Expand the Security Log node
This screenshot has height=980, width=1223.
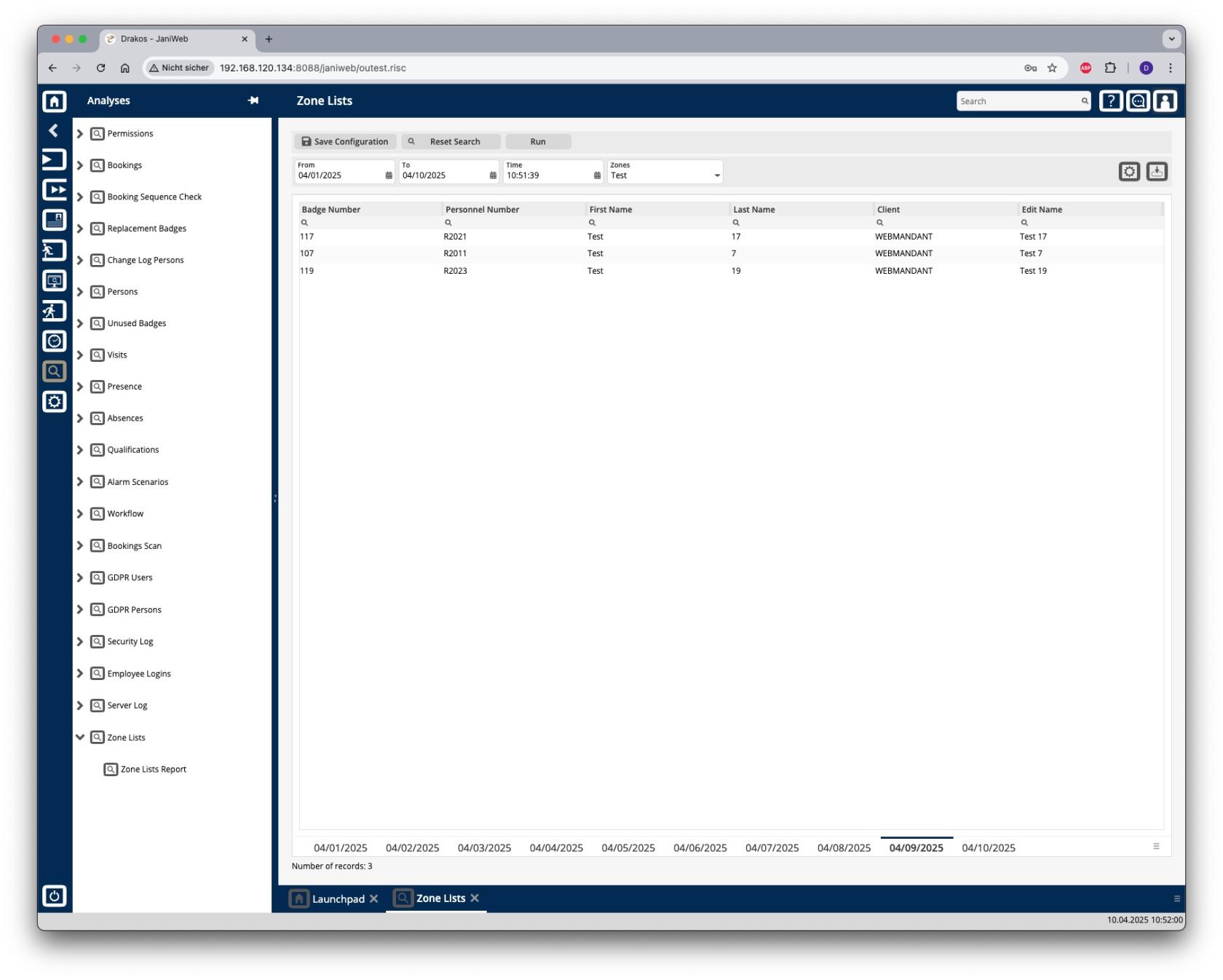pyautogui.click(x=80, y=641)
